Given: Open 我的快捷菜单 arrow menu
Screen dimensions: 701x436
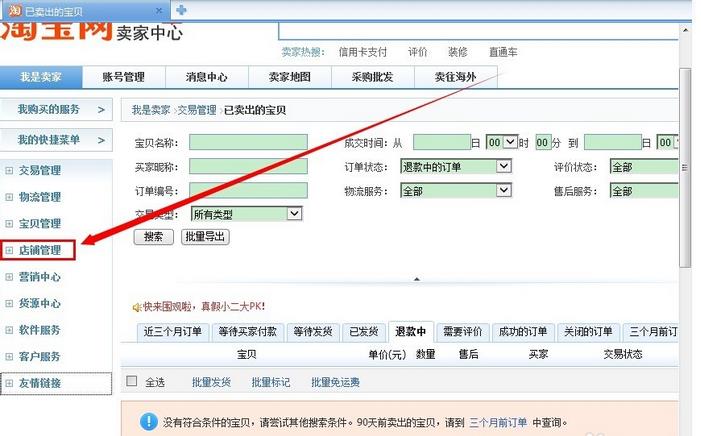Looking at the screenshot, I should (101, 140).
